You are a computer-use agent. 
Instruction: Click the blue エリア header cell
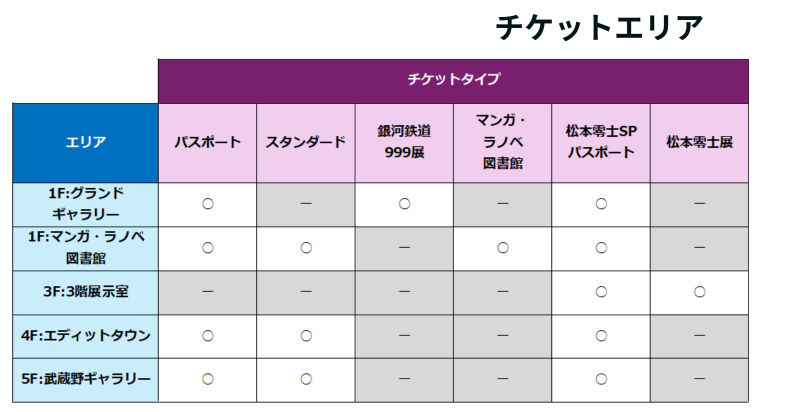tap(85, 143)
